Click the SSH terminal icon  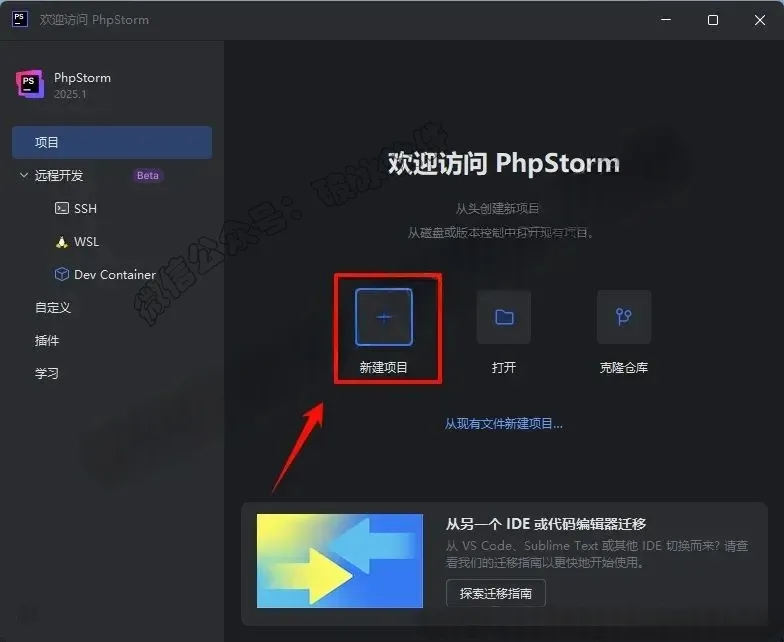(x=62, y=208)
